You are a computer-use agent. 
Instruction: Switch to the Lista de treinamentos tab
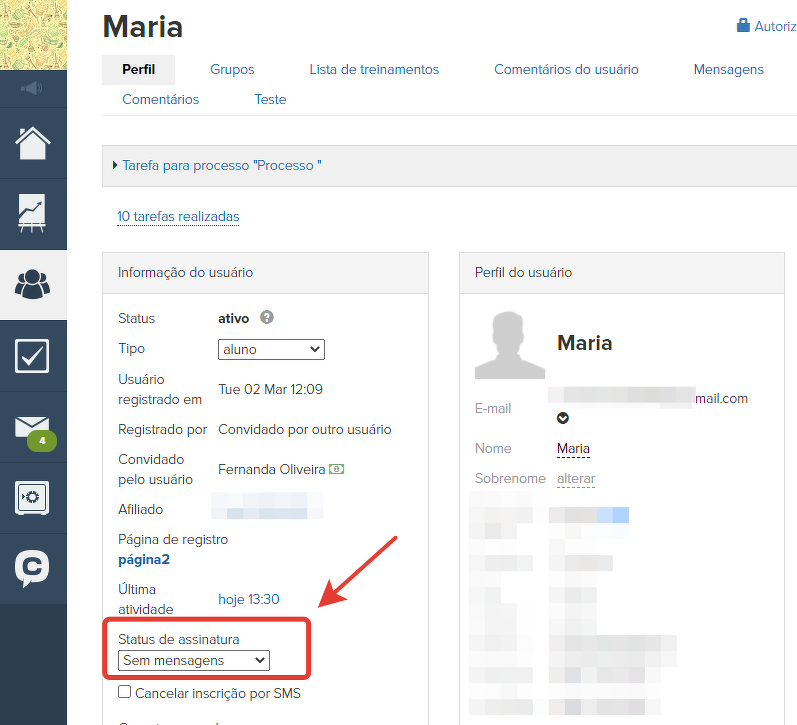[x=374, y=70]
